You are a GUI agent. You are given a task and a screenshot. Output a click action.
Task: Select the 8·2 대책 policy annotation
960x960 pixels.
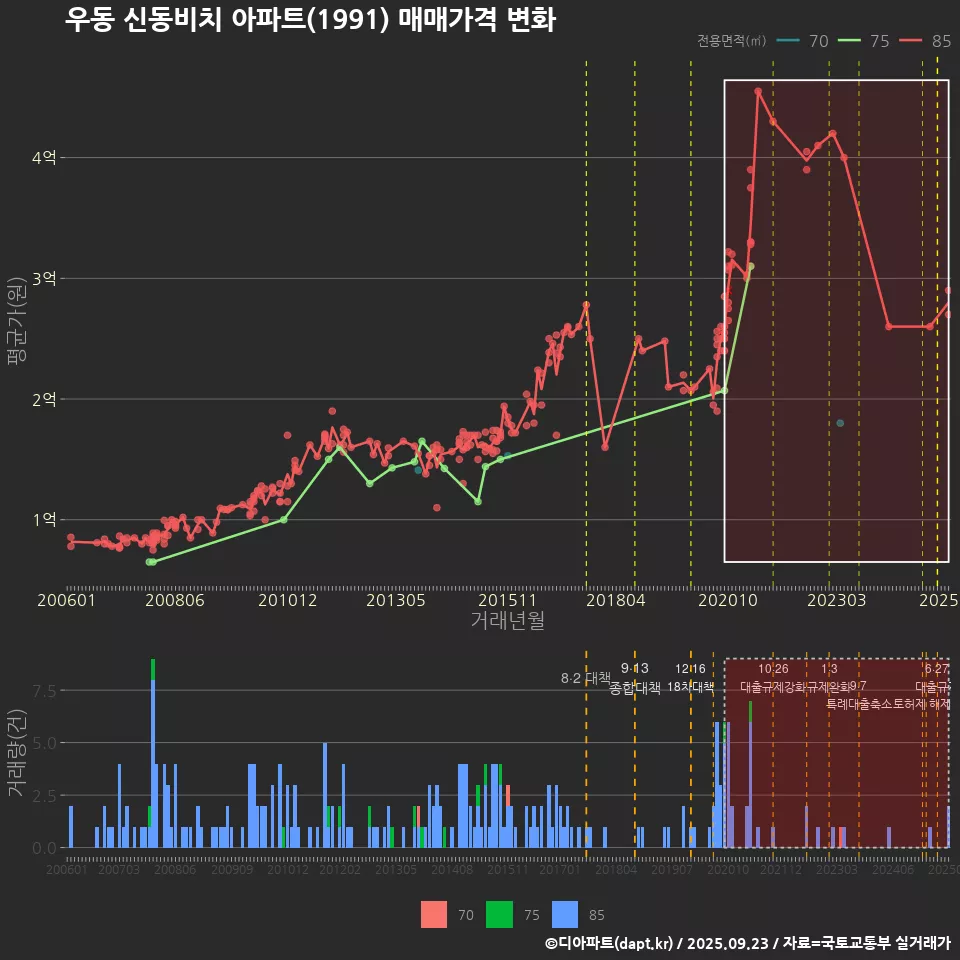click(x=585, y=678)
